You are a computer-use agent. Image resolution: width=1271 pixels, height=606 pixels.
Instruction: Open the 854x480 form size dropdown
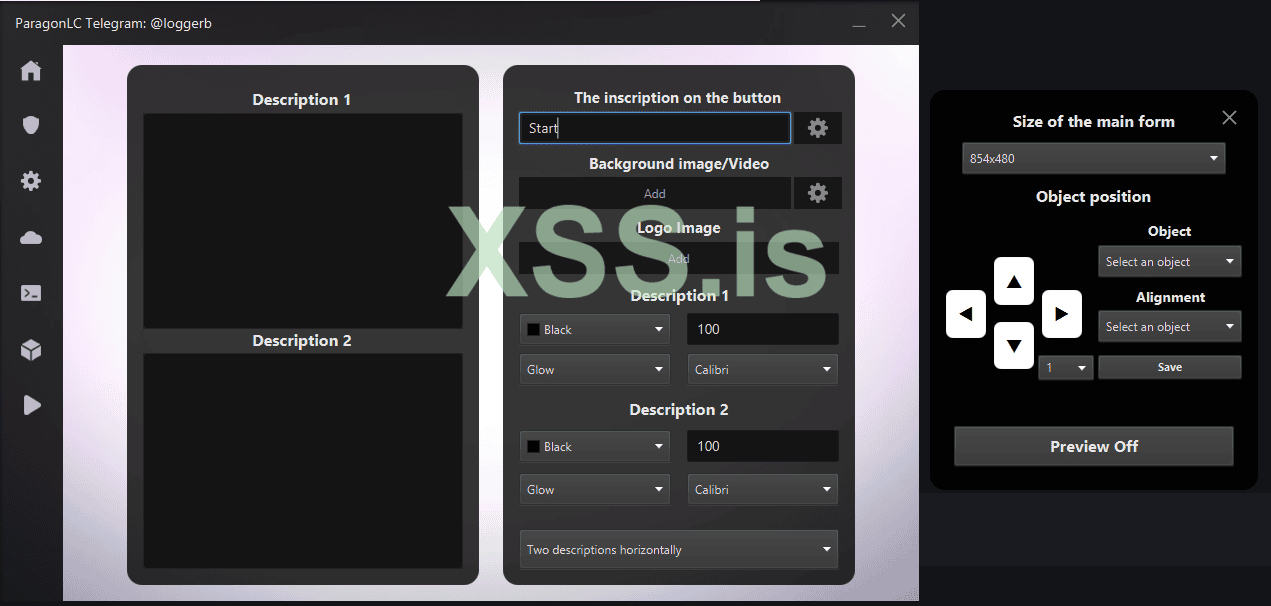[x=1094, y=158]
